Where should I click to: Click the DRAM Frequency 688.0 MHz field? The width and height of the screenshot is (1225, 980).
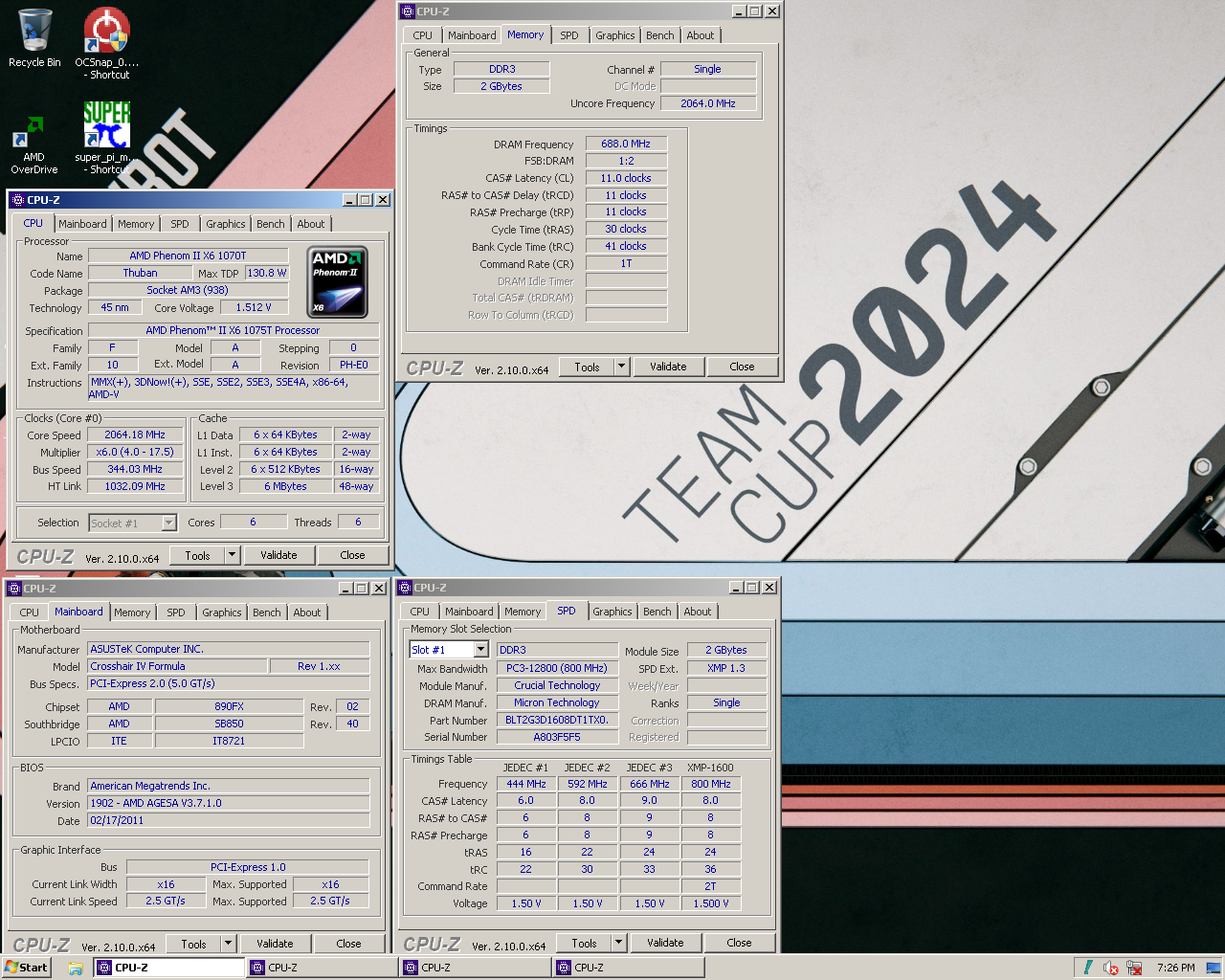pyautogui.click(x=626, y=144)
